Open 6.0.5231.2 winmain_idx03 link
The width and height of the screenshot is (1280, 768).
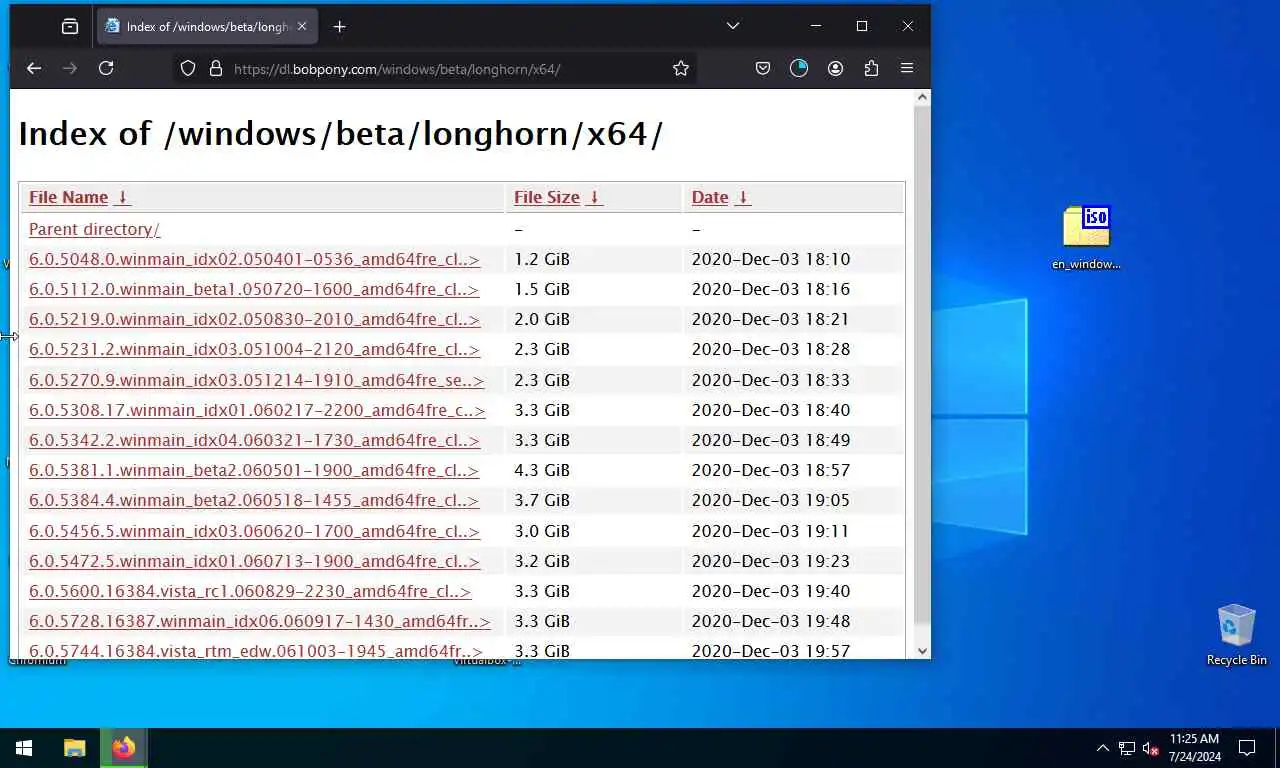[254, 349]
